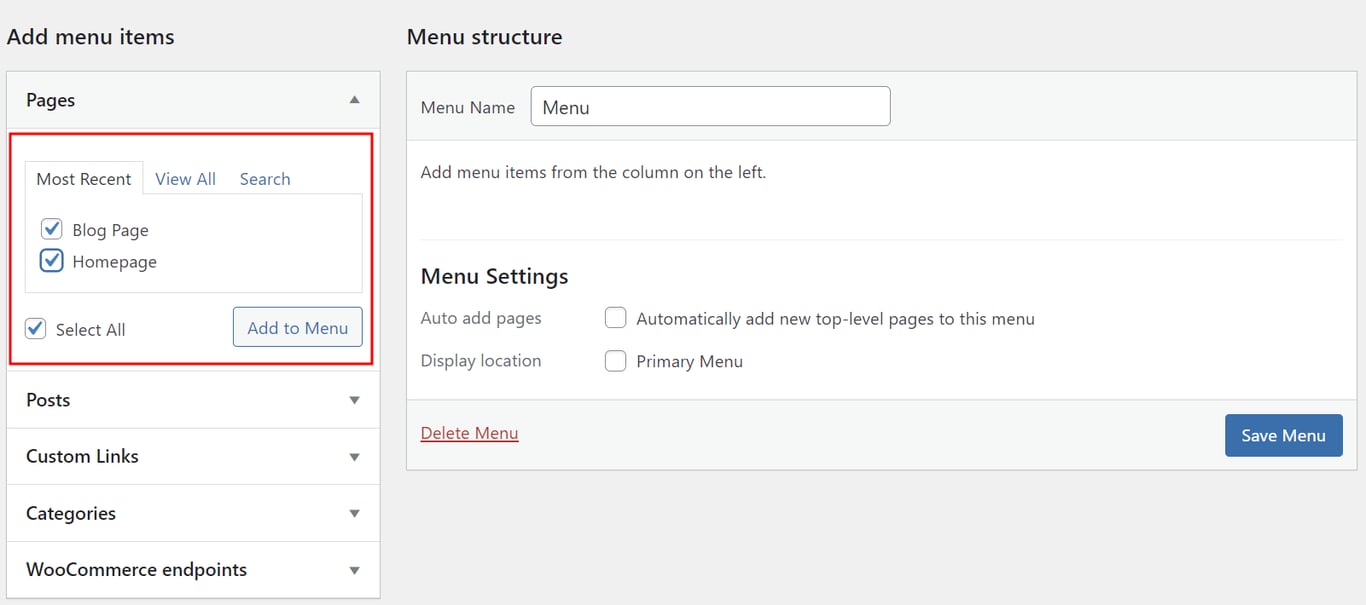Select the Most Recent tab
Viewport: 1366px width, 605px height.
[84, 178]
